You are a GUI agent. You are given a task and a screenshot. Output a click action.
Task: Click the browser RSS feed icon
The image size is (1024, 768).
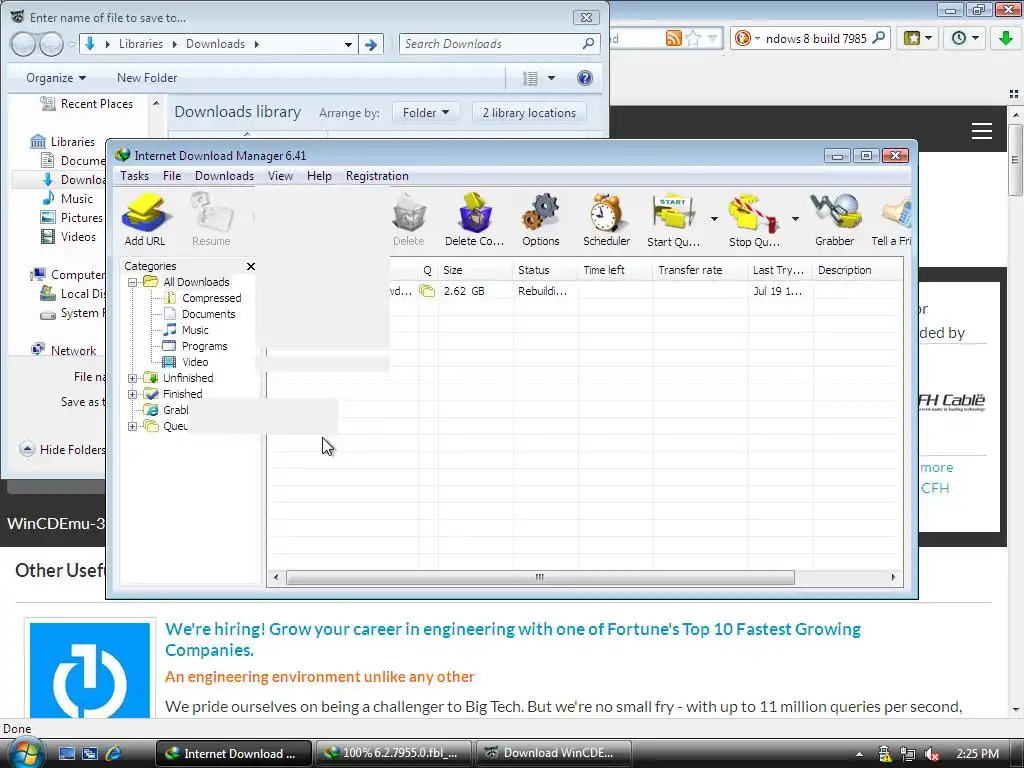(x=673, y=39)
